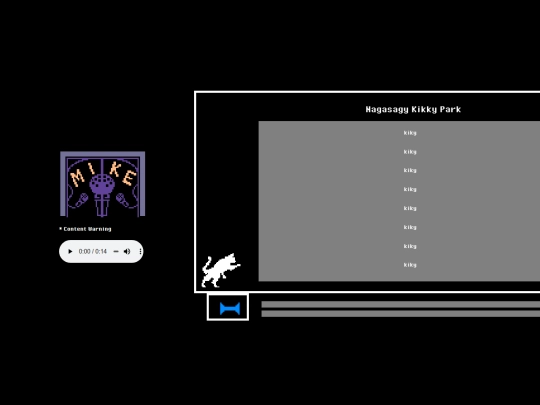This screenshot has height=405, width=540.
Task: Click the white cat sprite
Action: (x=221, y=271)
